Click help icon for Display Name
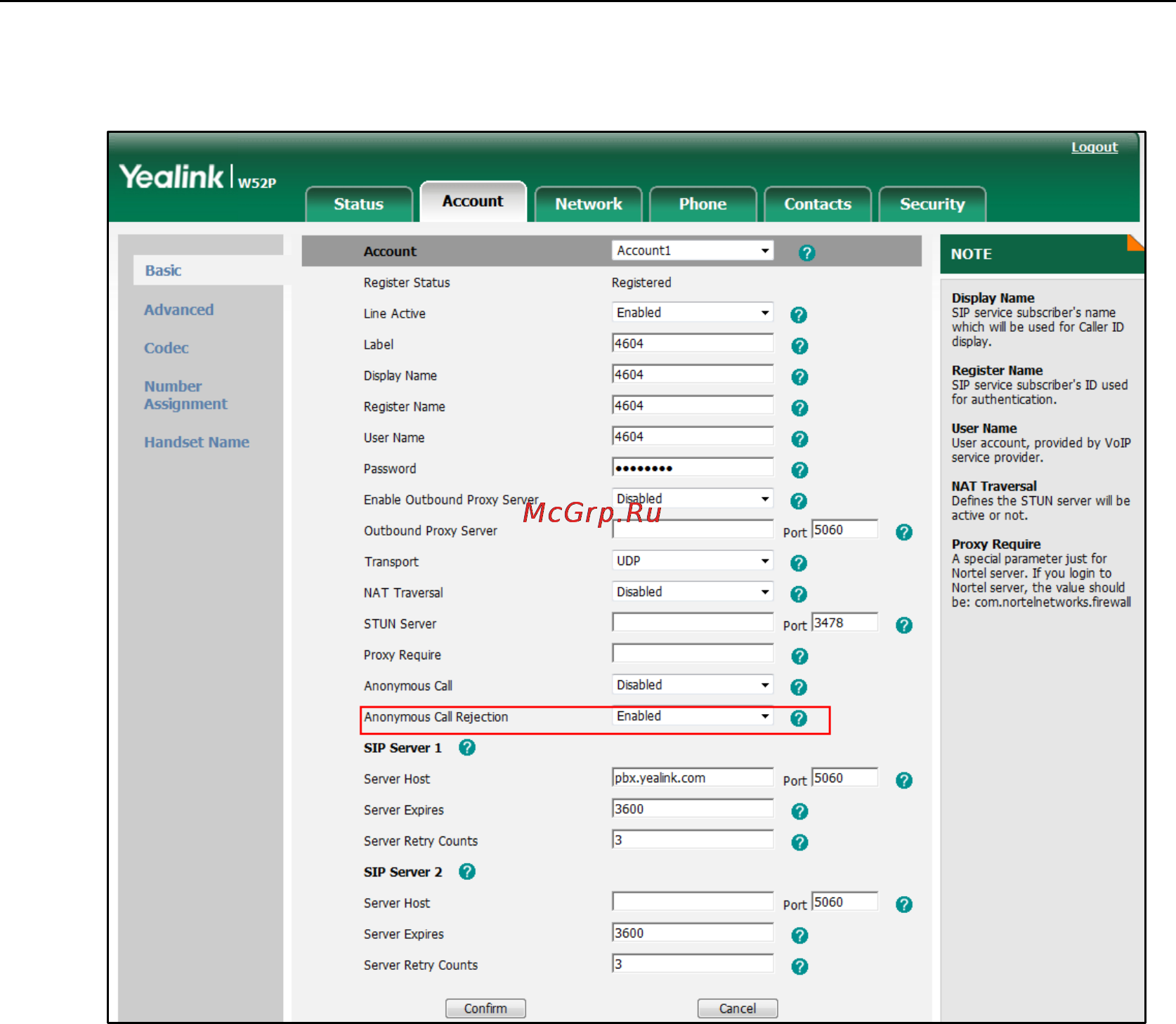Screen dimensions: 1176x1024 pos(799,377)
